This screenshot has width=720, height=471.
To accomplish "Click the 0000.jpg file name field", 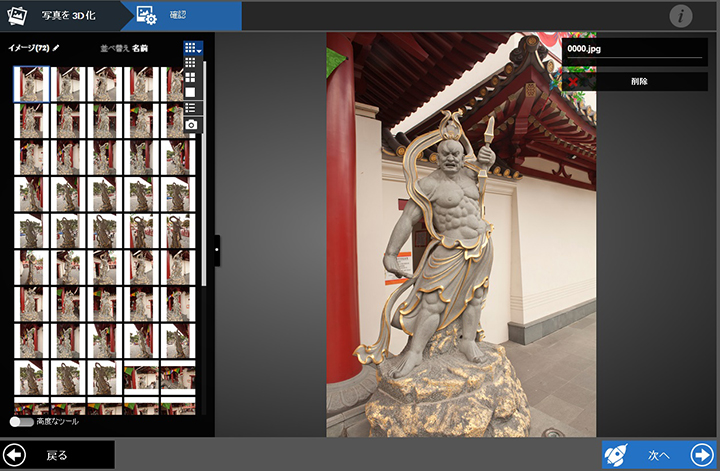I will coord(635,50).
